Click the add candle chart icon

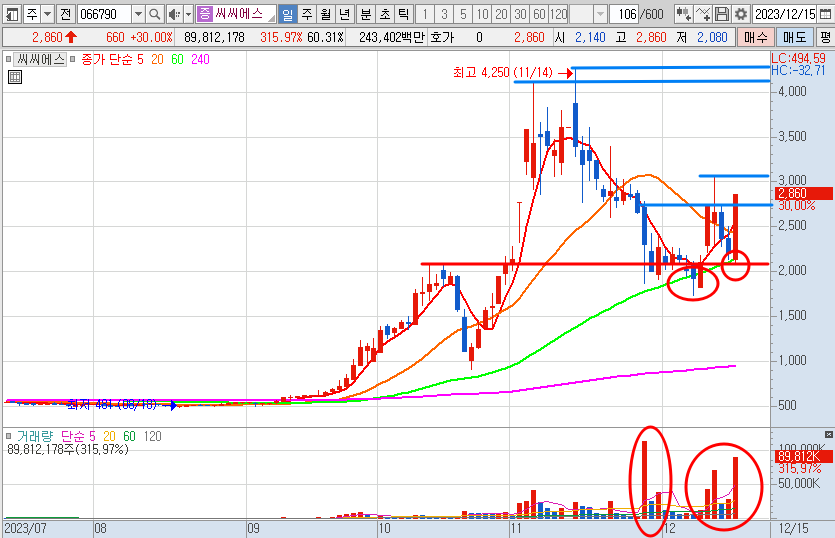click(683, 14)
